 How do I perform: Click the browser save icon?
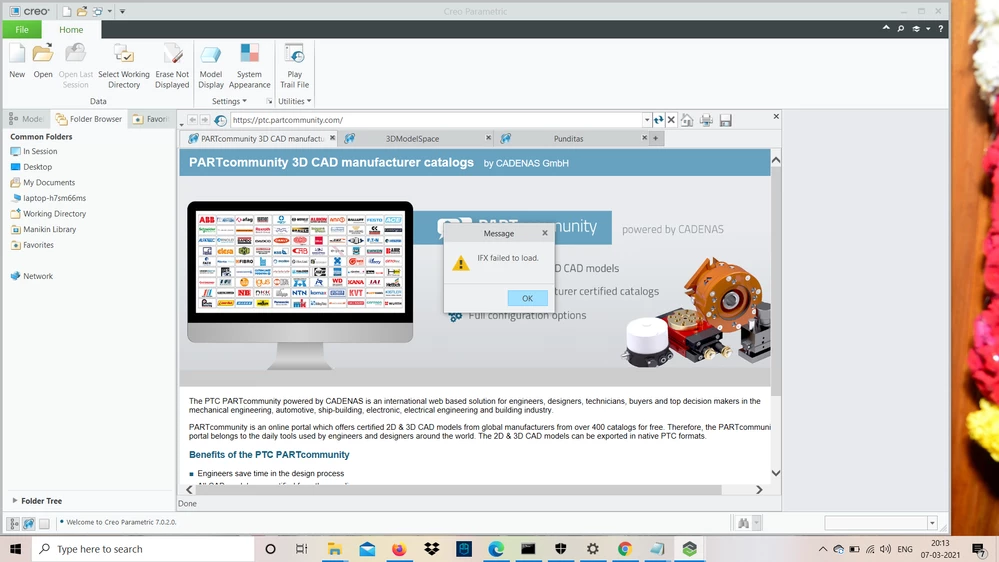(725, 120)
